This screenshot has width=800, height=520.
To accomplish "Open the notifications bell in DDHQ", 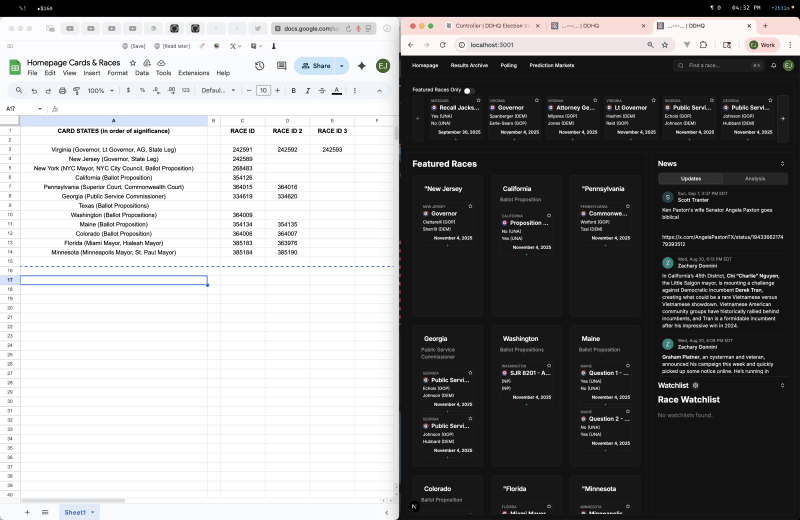I will tap(773, 65).
